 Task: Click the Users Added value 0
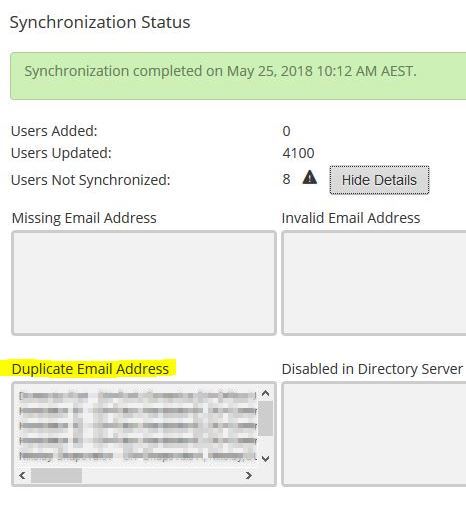click(286, 131)
